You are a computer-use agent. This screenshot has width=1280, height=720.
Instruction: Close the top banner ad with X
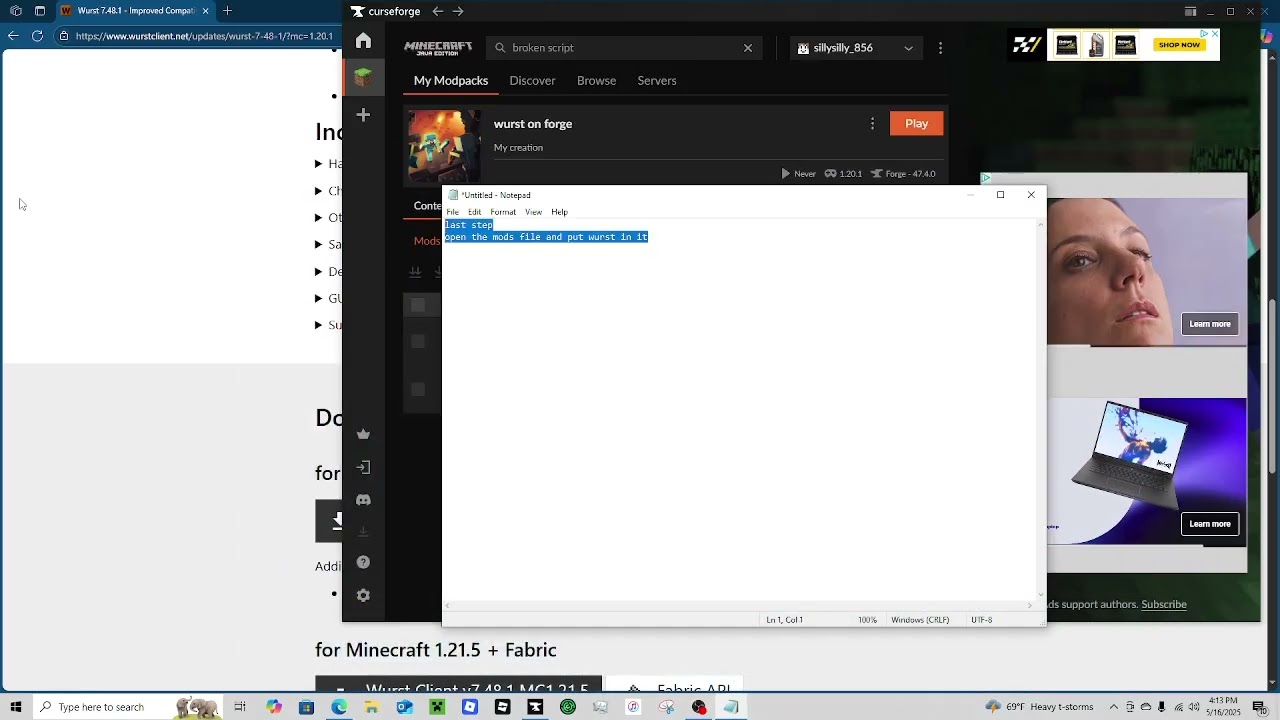(x=1214, y=34)
